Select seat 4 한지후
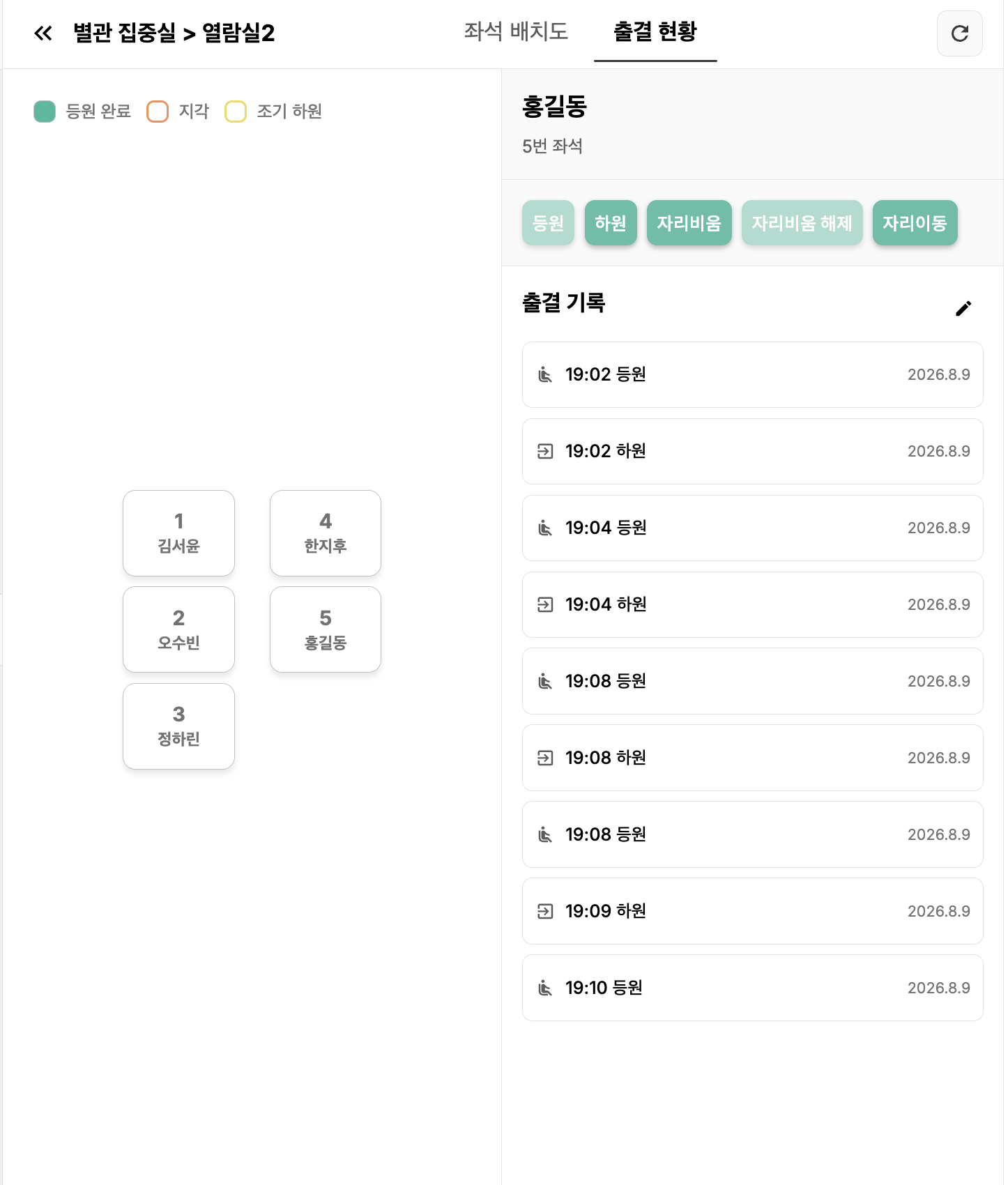The image size is (1008, 1185). (x=326, y=533)
